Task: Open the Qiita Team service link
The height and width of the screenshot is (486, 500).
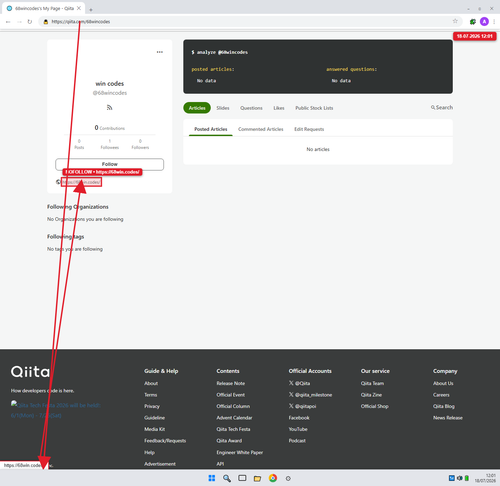Action: (372, 383)
